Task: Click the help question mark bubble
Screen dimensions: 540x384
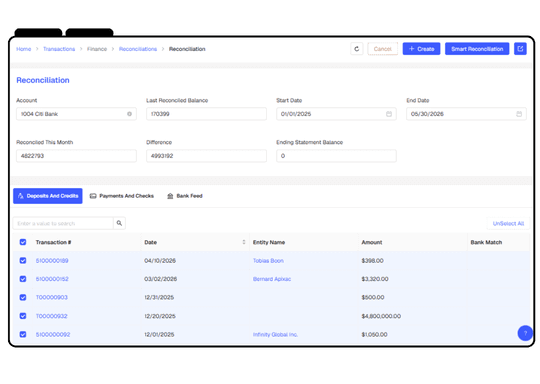Action: click(x=525, y=333)
